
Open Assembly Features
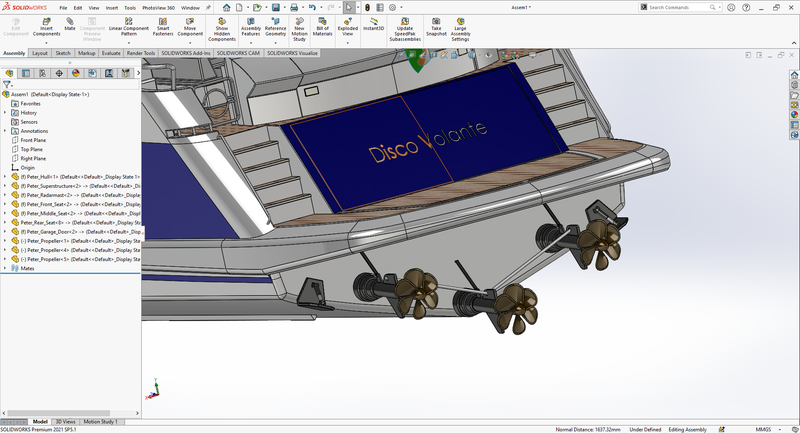click(251, 27)
